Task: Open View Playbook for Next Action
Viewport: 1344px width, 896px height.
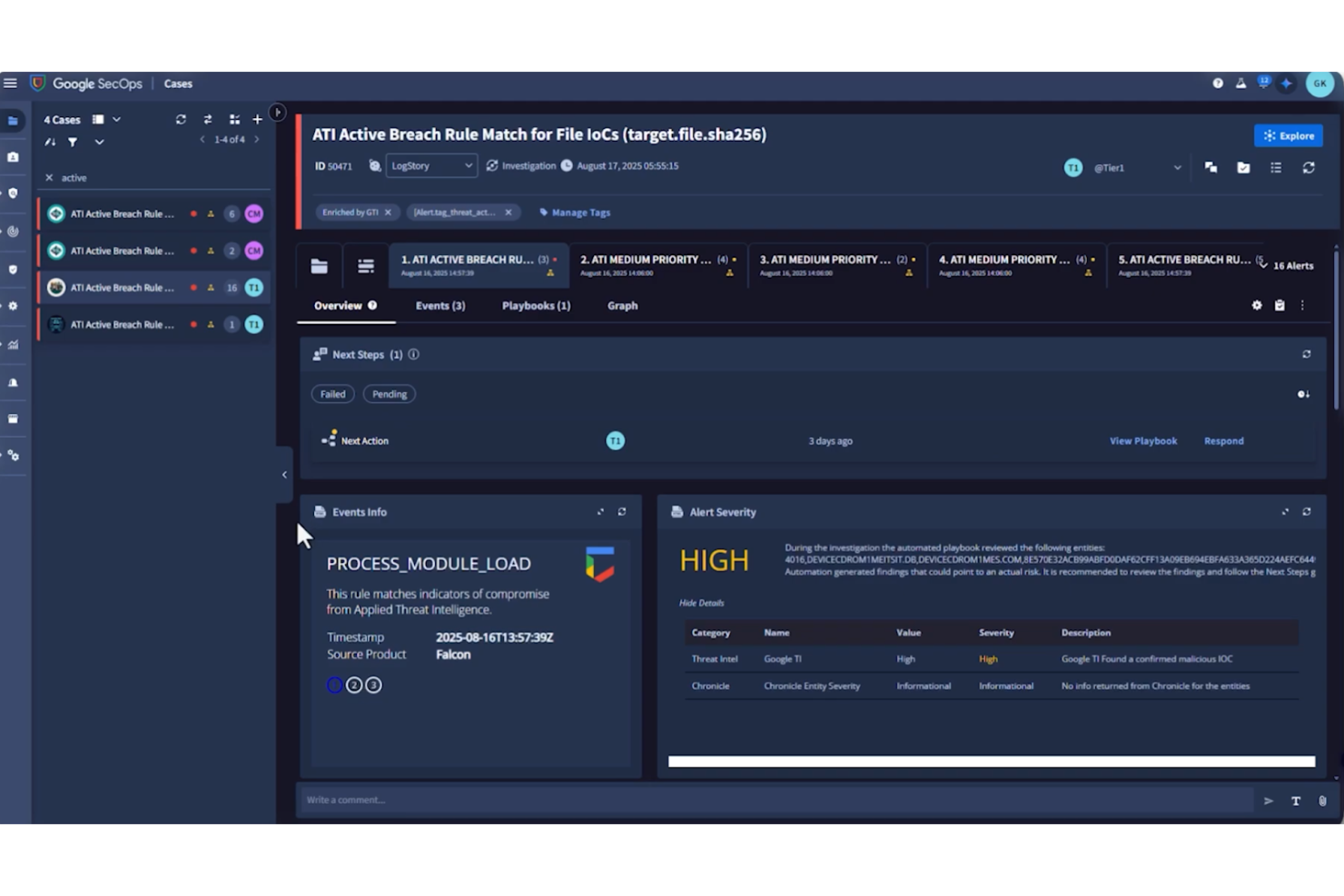Action: click(1143, 440)
